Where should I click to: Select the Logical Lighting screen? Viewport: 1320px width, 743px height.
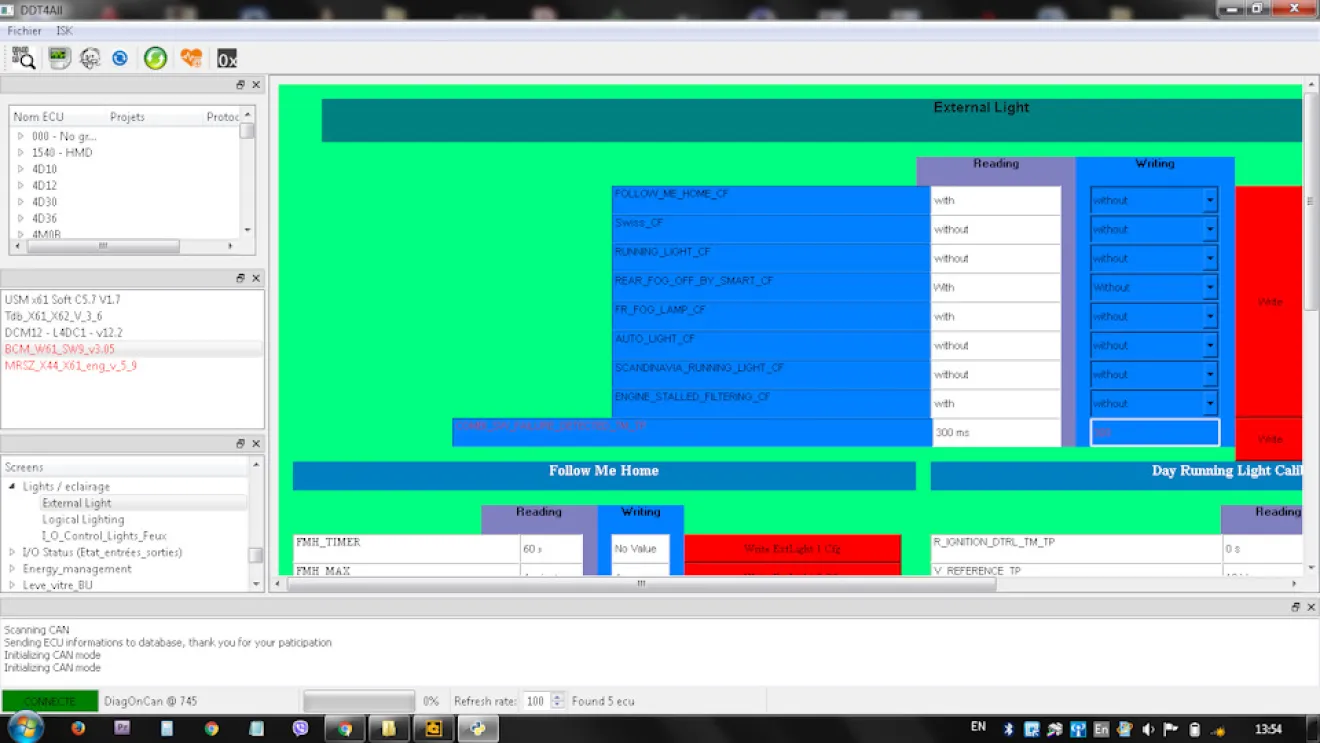tap(83, 519)
